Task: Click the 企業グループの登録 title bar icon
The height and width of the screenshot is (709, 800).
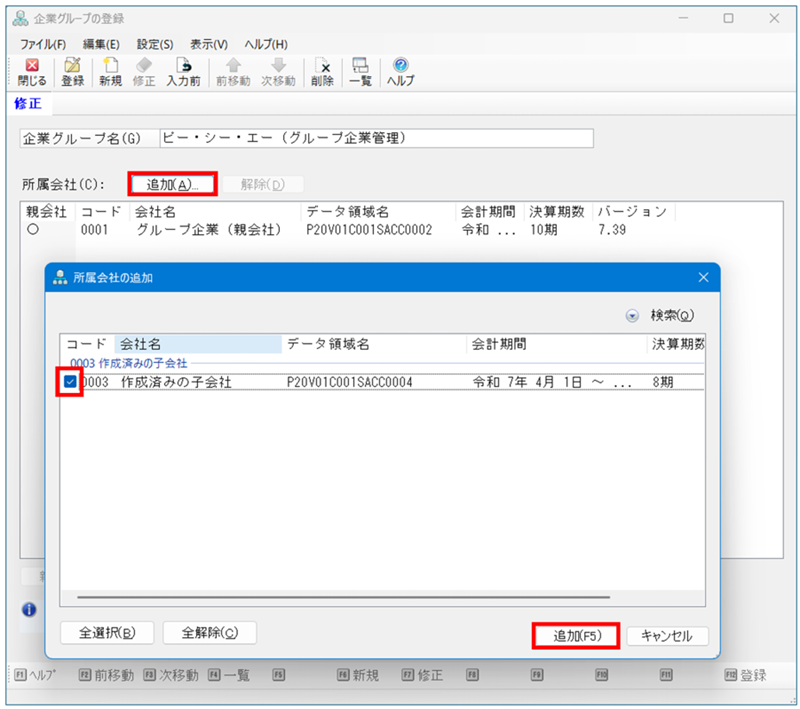Action: [20, 18]
